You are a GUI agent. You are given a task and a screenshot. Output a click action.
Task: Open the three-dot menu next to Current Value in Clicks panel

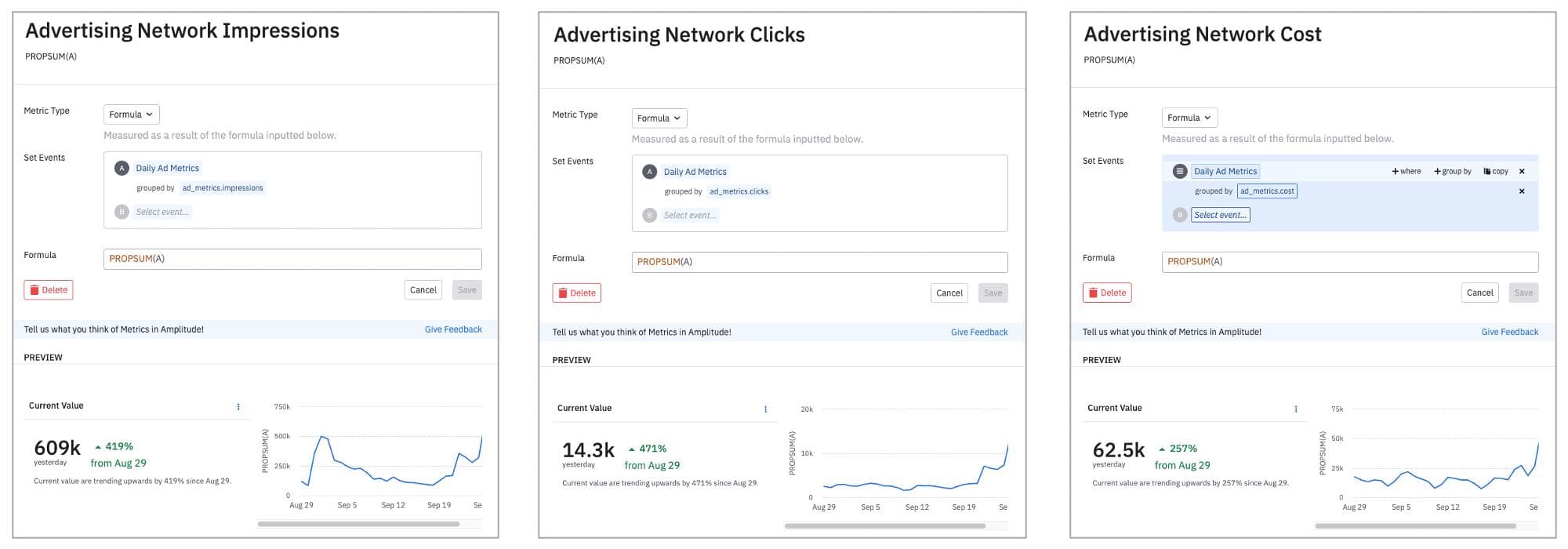coord(766,409)
